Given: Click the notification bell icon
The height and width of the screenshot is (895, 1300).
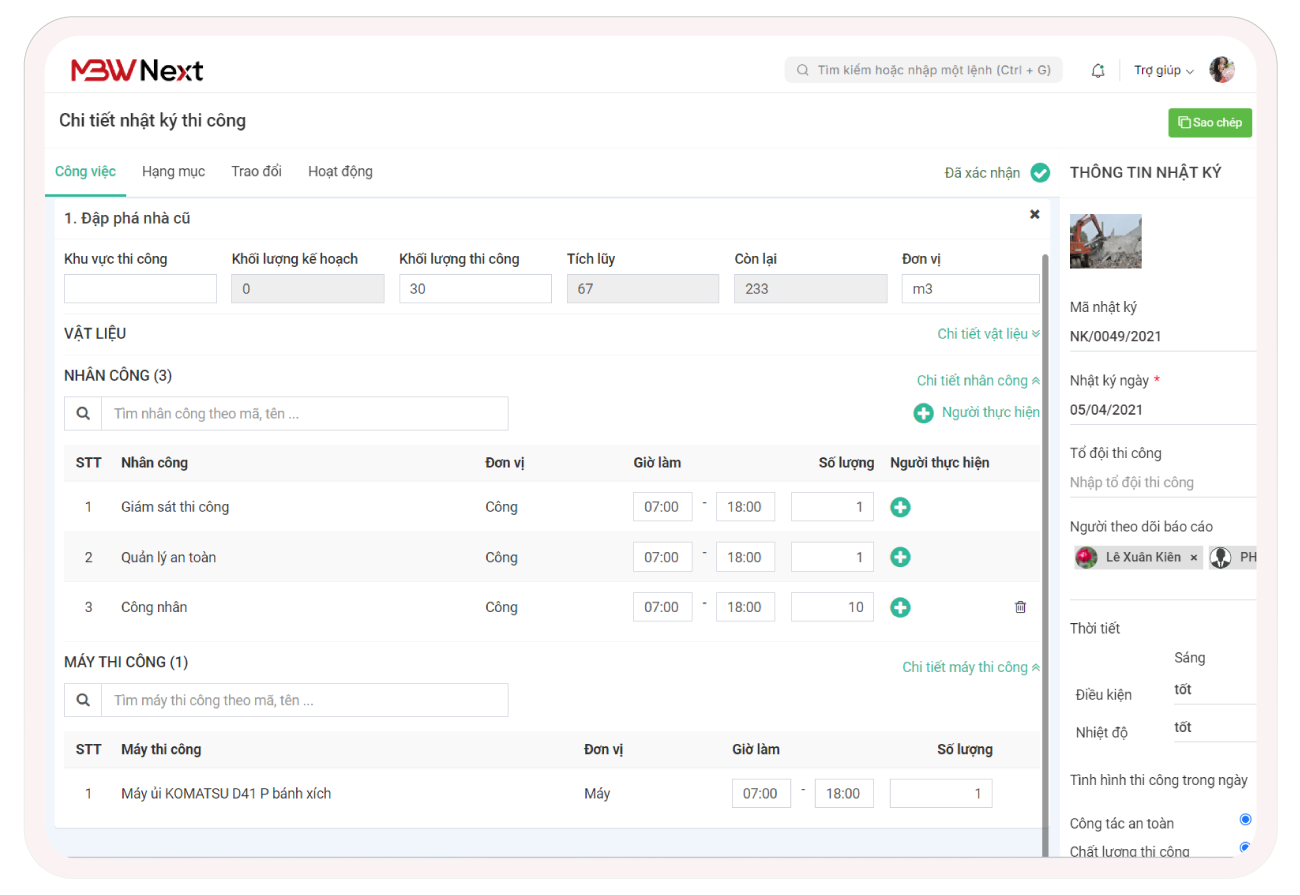Looking at the screenshot, I should click(x=1098, y=70).
